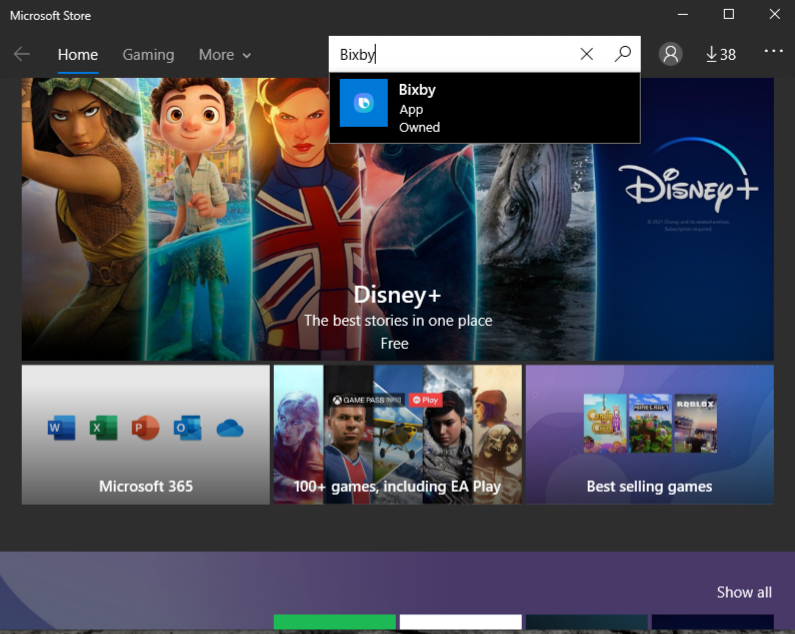
Task: Select the Bixby app icon in suggestions
Action: pos(364,103)
